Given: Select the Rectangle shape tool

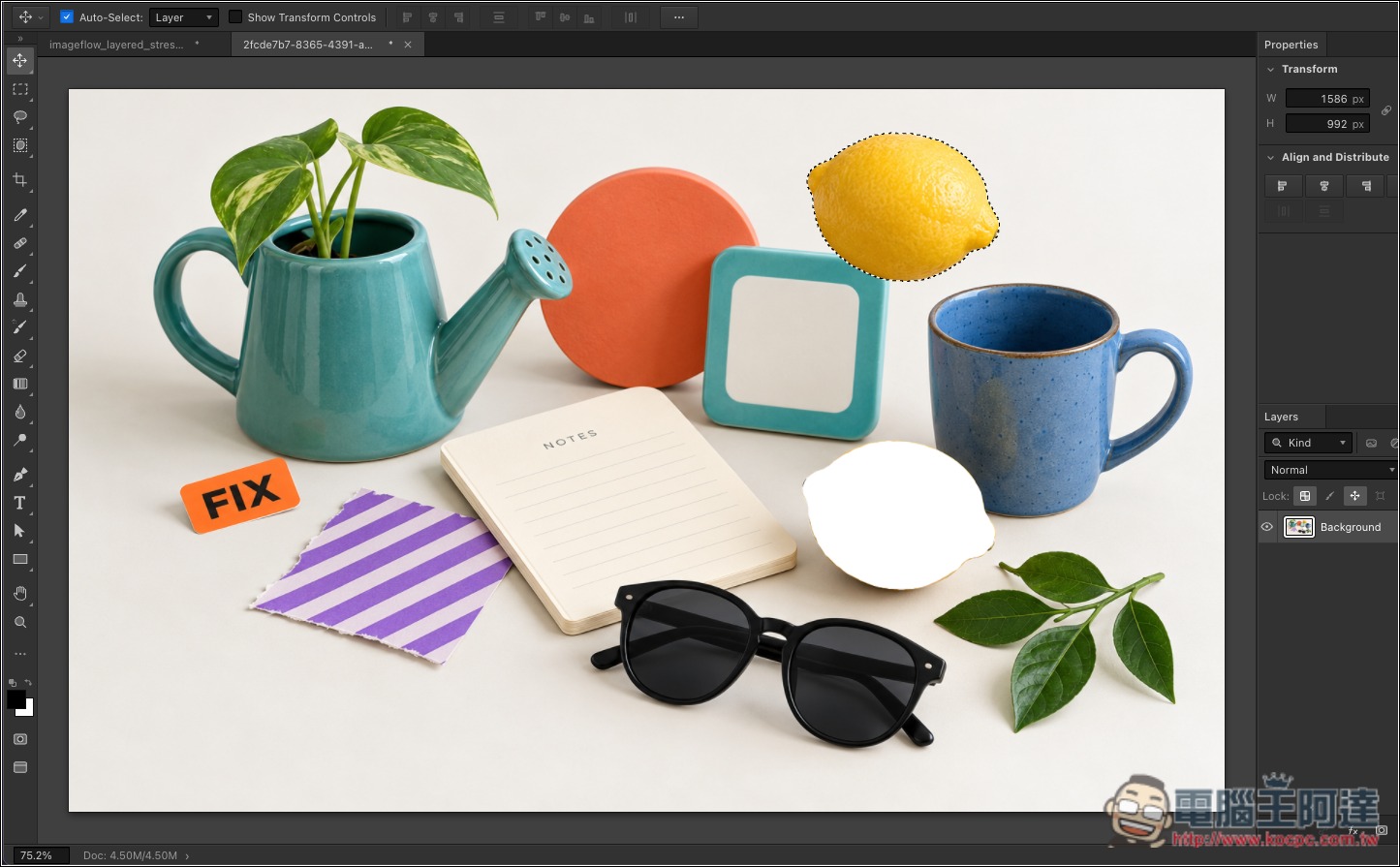Looking at the screenshot, I should [19, 559].
